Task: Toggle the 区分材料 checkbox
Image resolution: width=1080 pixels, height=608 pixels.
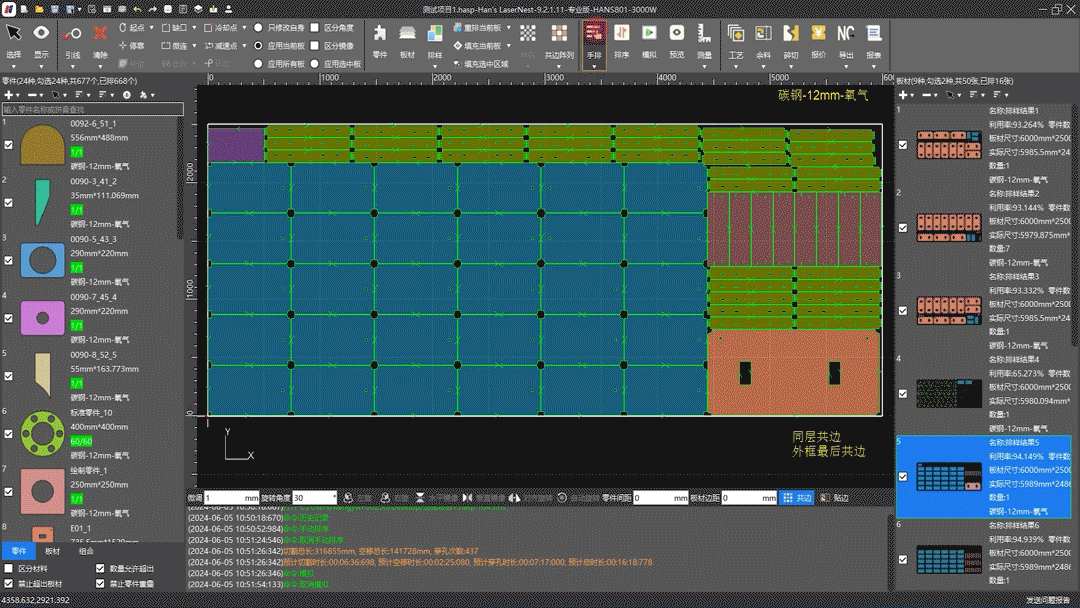Action: tap(9, 569)
